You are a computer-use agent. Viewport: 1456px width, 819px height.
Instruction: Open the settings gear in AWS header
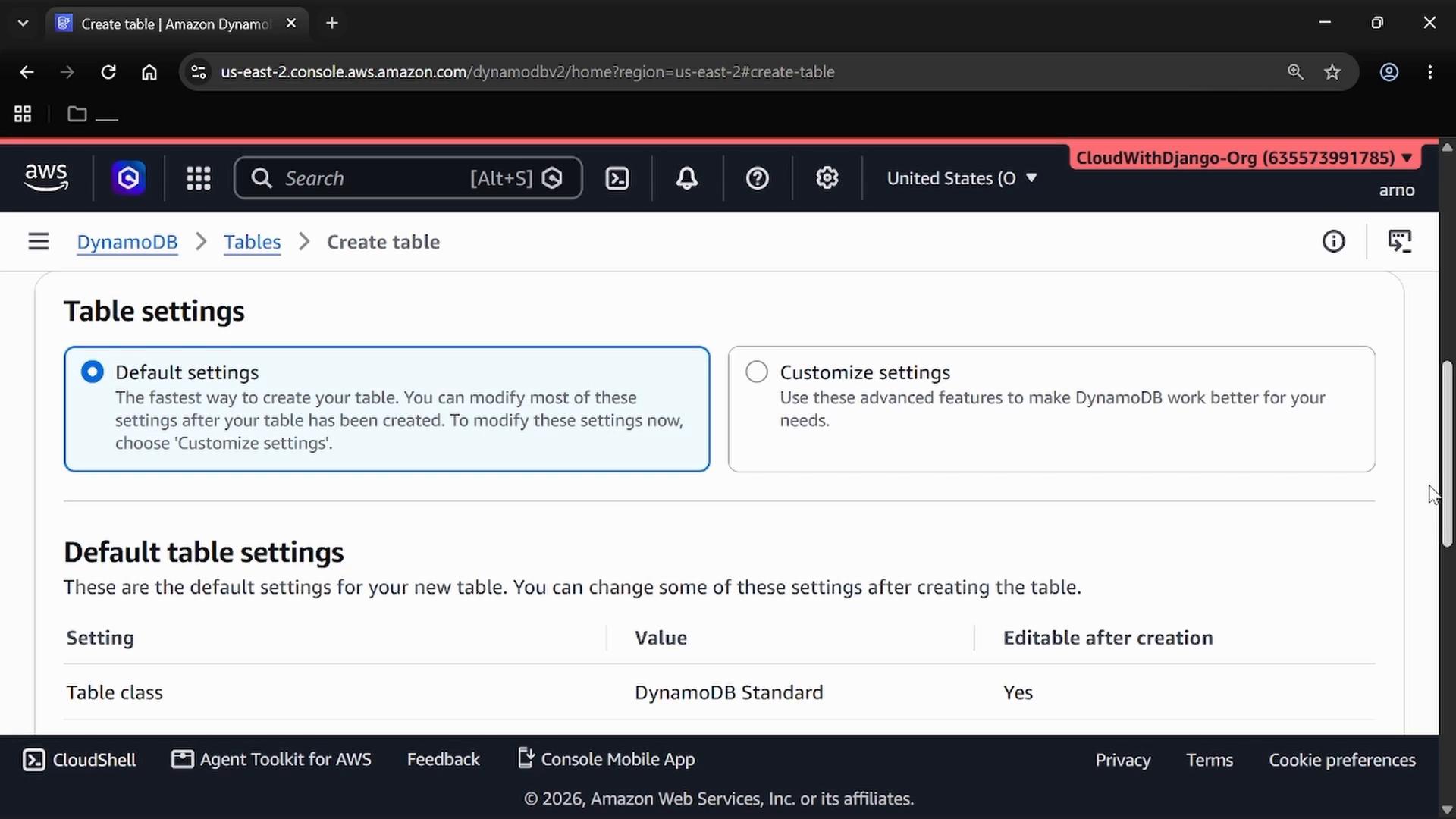pyautogui.click(x=827, y=178)
